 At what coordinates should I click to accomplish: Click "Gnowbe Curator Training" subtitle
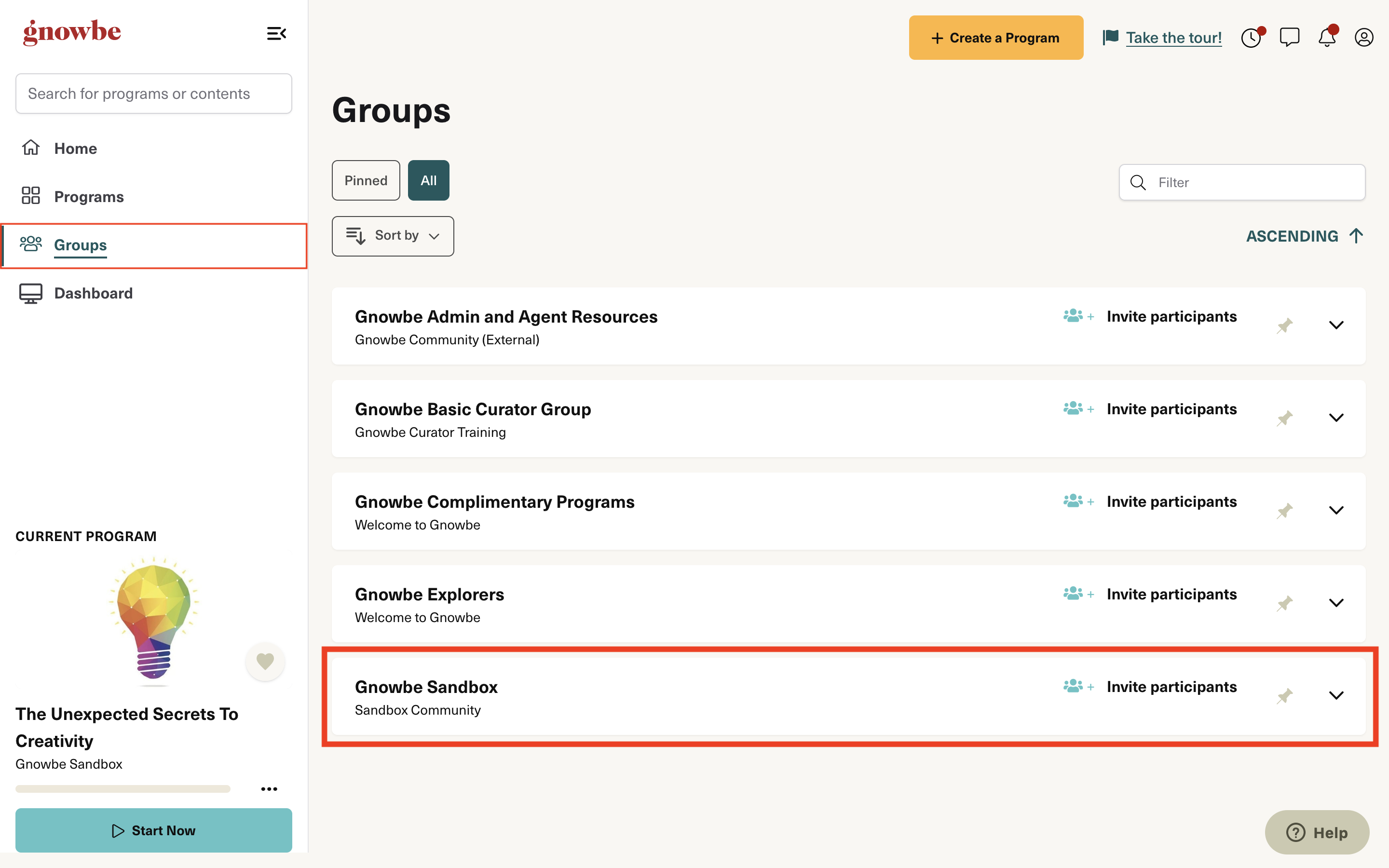coord(430,432)
